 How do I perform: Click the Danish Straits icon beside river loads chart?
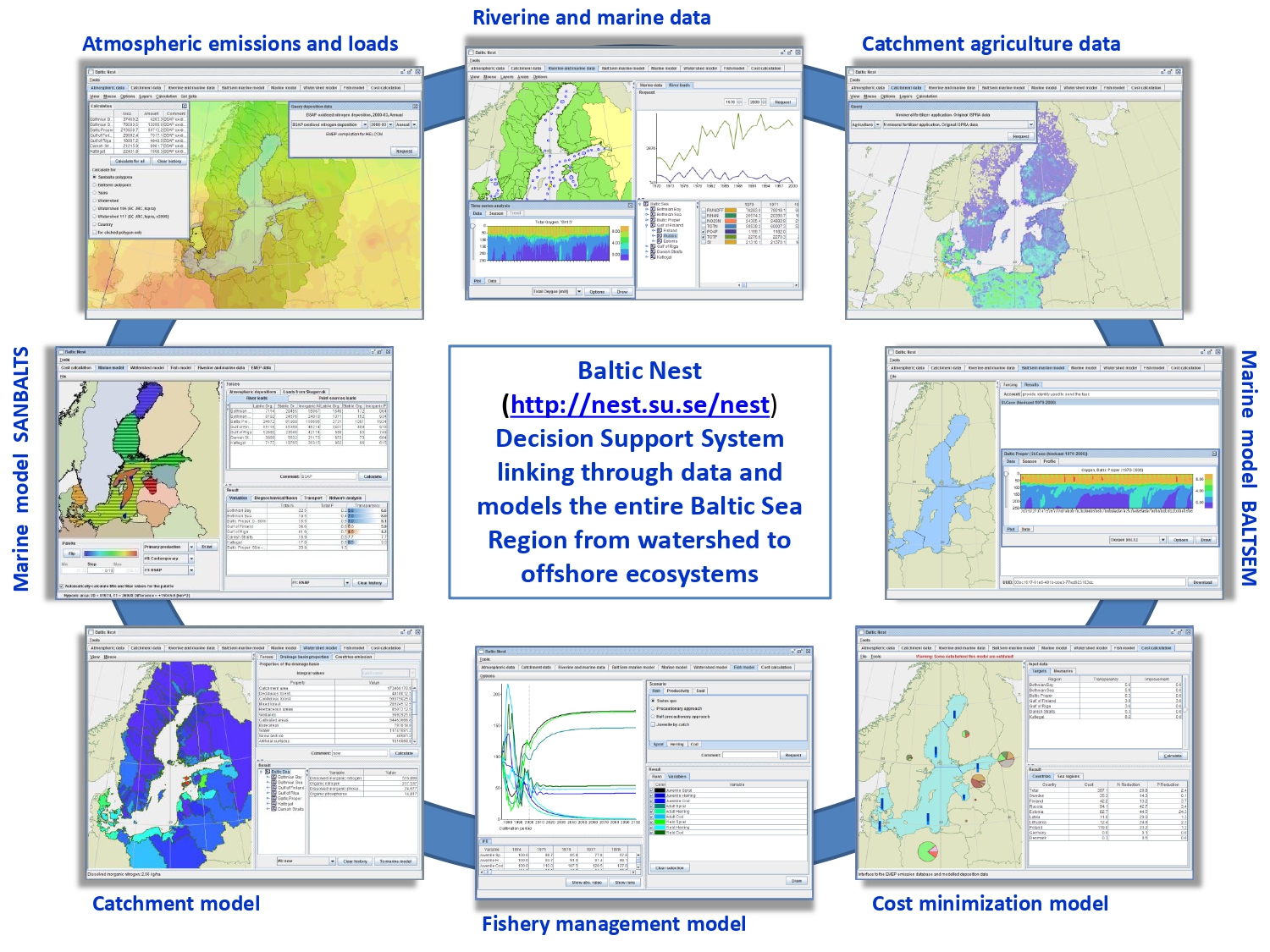(x=653, y=251)
